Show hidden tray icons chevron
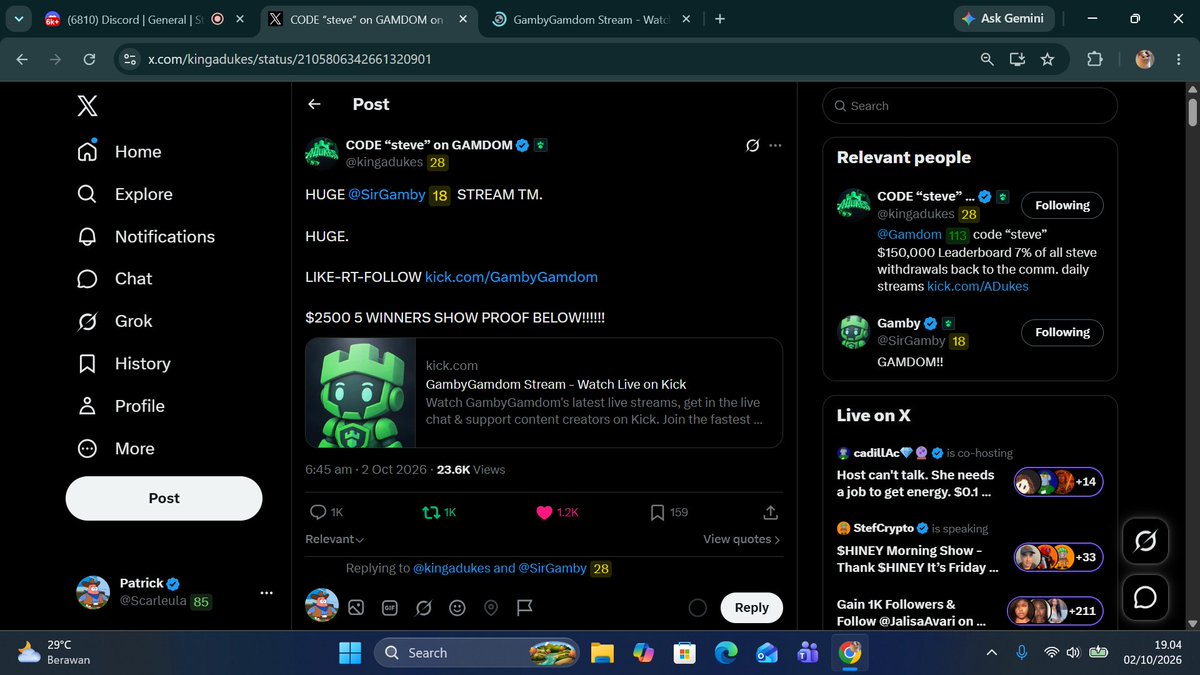Viewport: 1200px width, 675px height. pos(991,653)
